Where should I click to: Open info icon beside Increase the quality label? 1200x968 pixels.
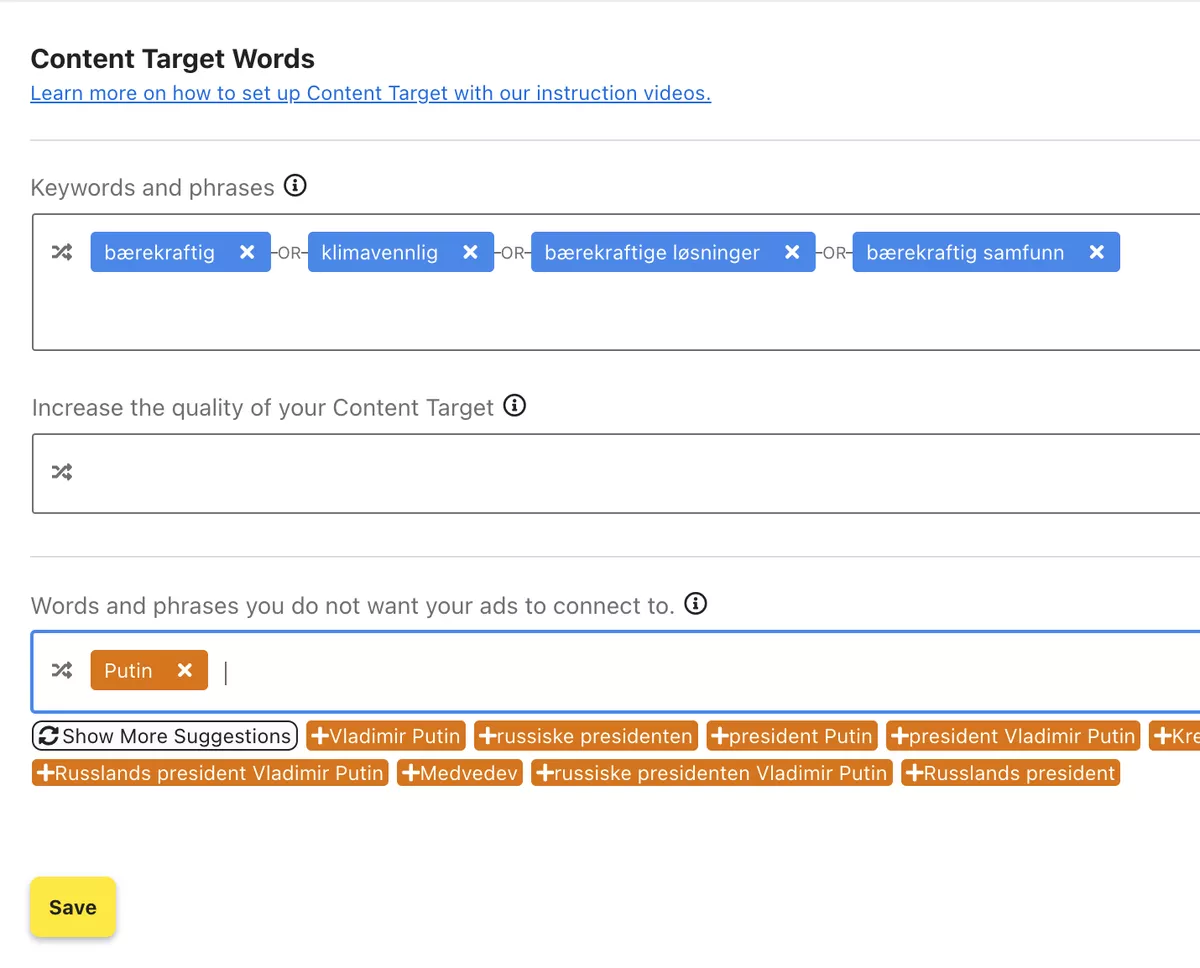coord(514,406)
